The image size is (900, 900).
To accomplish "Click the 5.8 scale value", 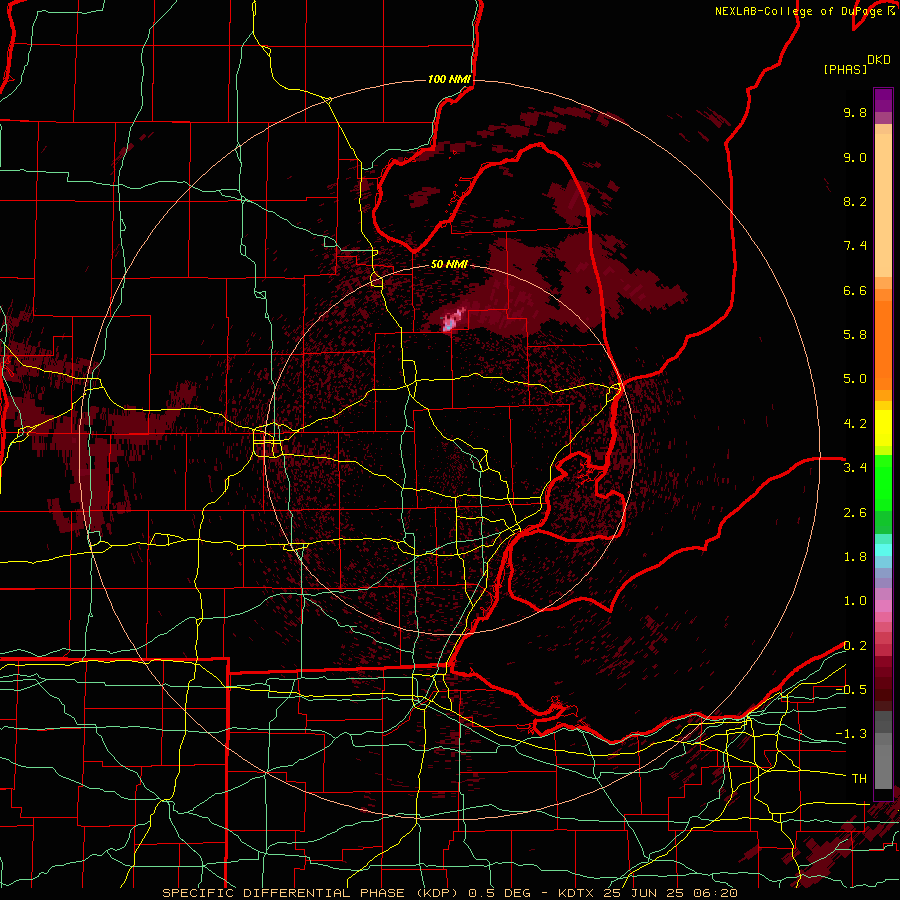I will pyautogui.click(x=855, y=335).
